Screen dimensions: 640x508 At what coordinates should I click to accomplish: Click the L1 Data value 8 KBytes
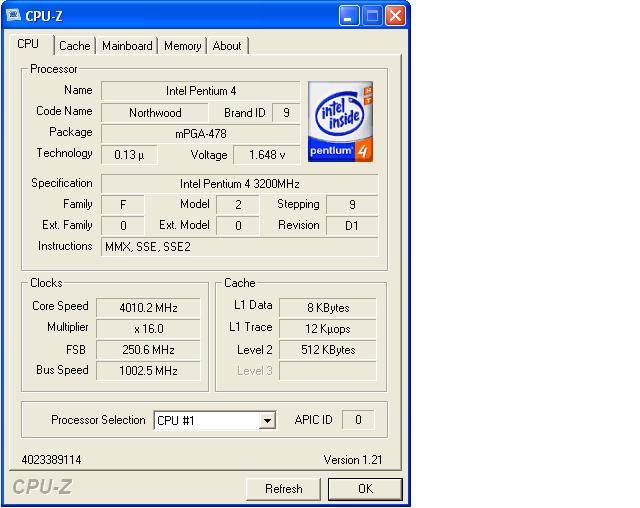[328, 308]
